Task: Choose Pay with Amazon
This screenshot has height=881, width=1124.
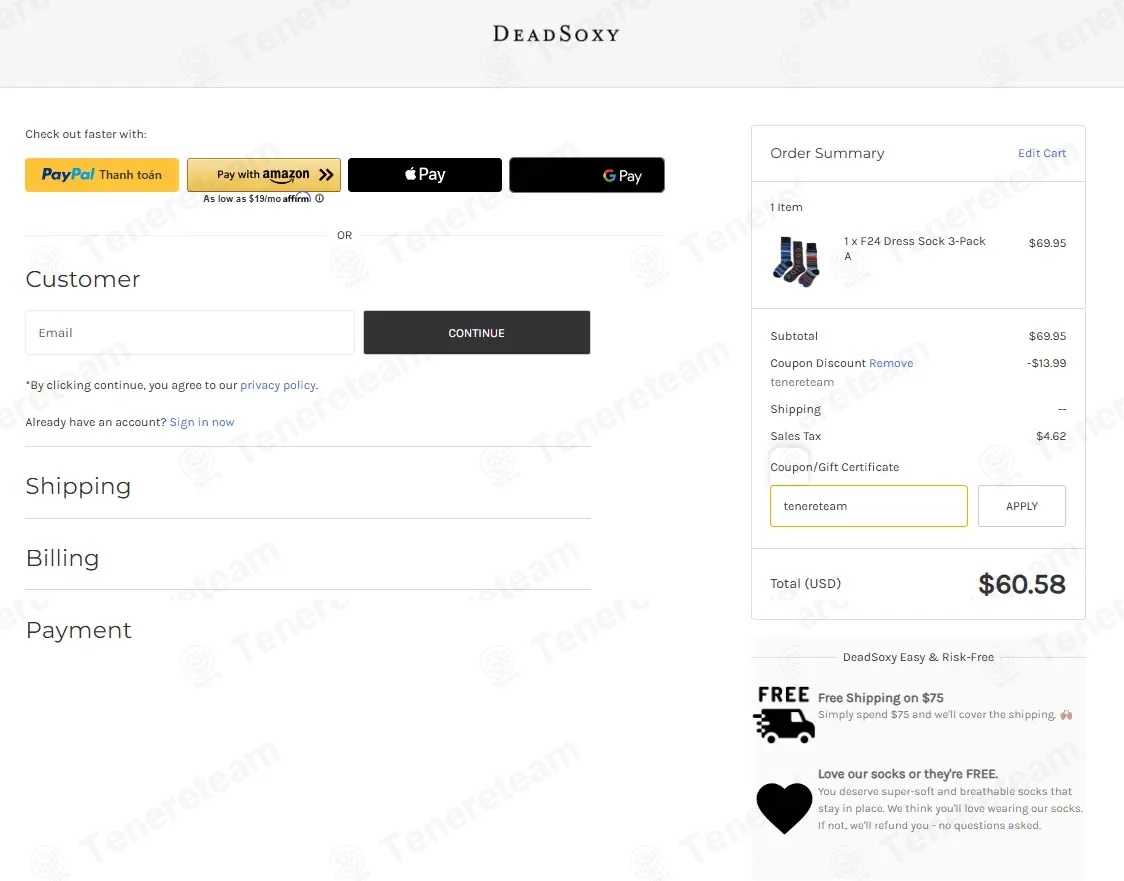Action: 264,175
